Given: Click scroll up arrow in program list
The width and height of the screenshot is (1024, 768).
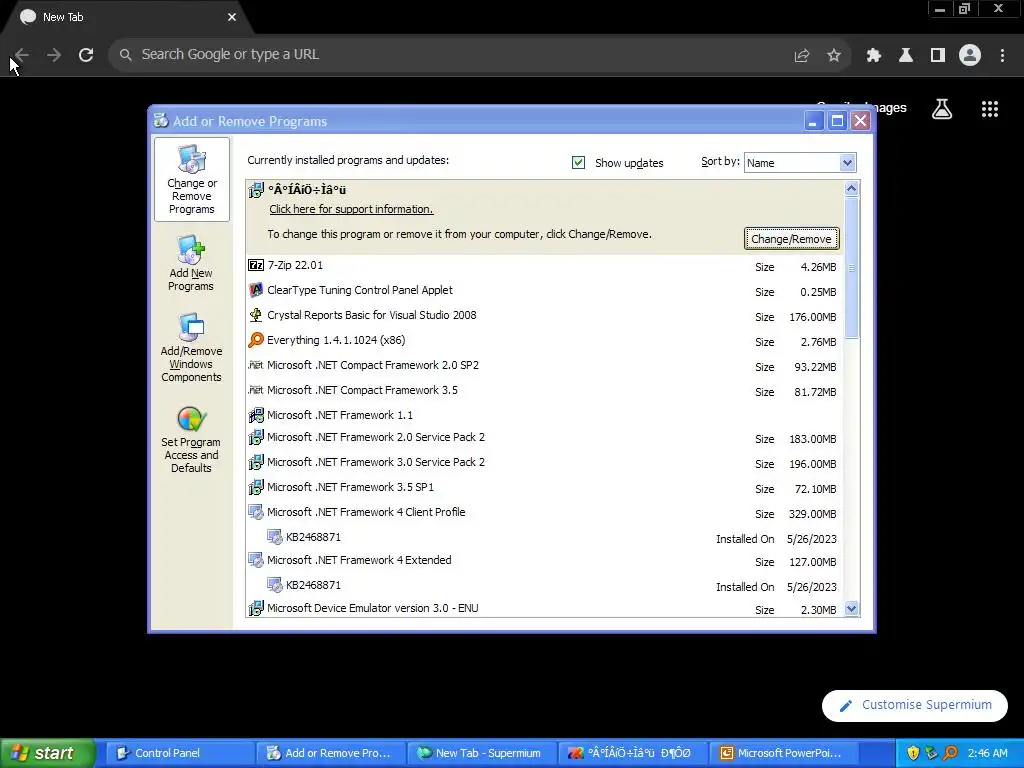Looking at the screenshot, I should [851, 189].
